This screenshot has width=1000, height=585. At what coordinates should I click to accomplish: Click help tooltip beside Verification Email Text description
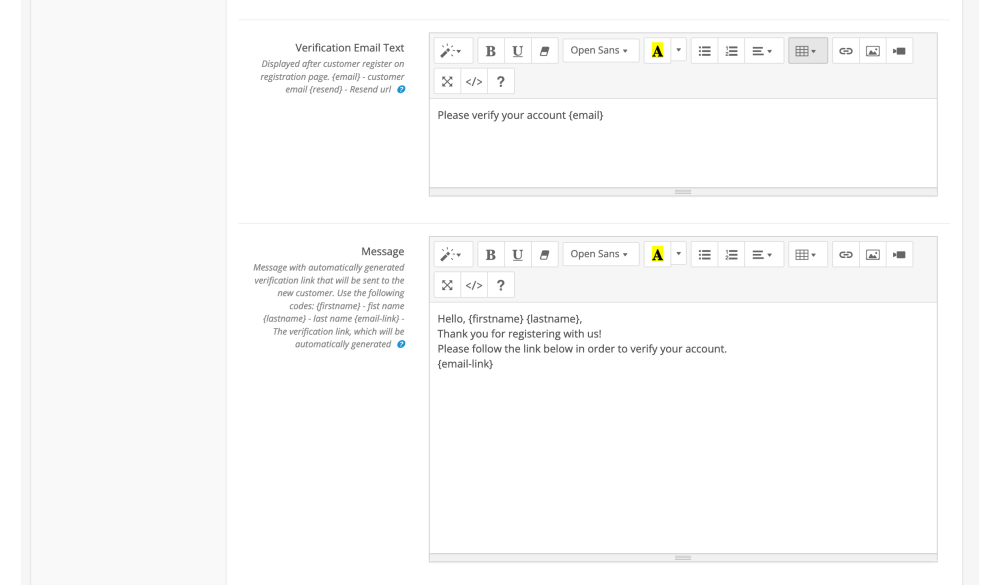point(401,90)
